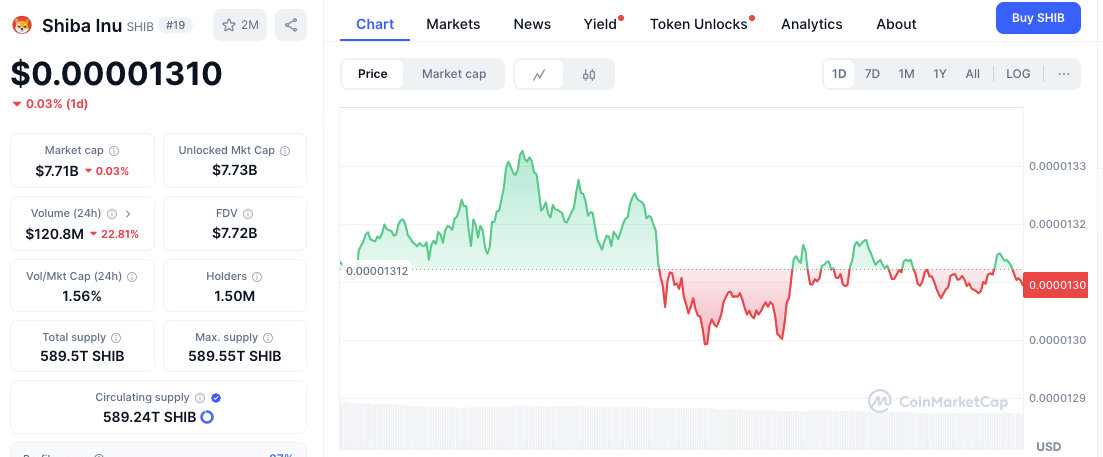Click the Shiba Inu coin logo
Image resolution: width=1103 pixels, height=457 pixels.
point(22,24)
